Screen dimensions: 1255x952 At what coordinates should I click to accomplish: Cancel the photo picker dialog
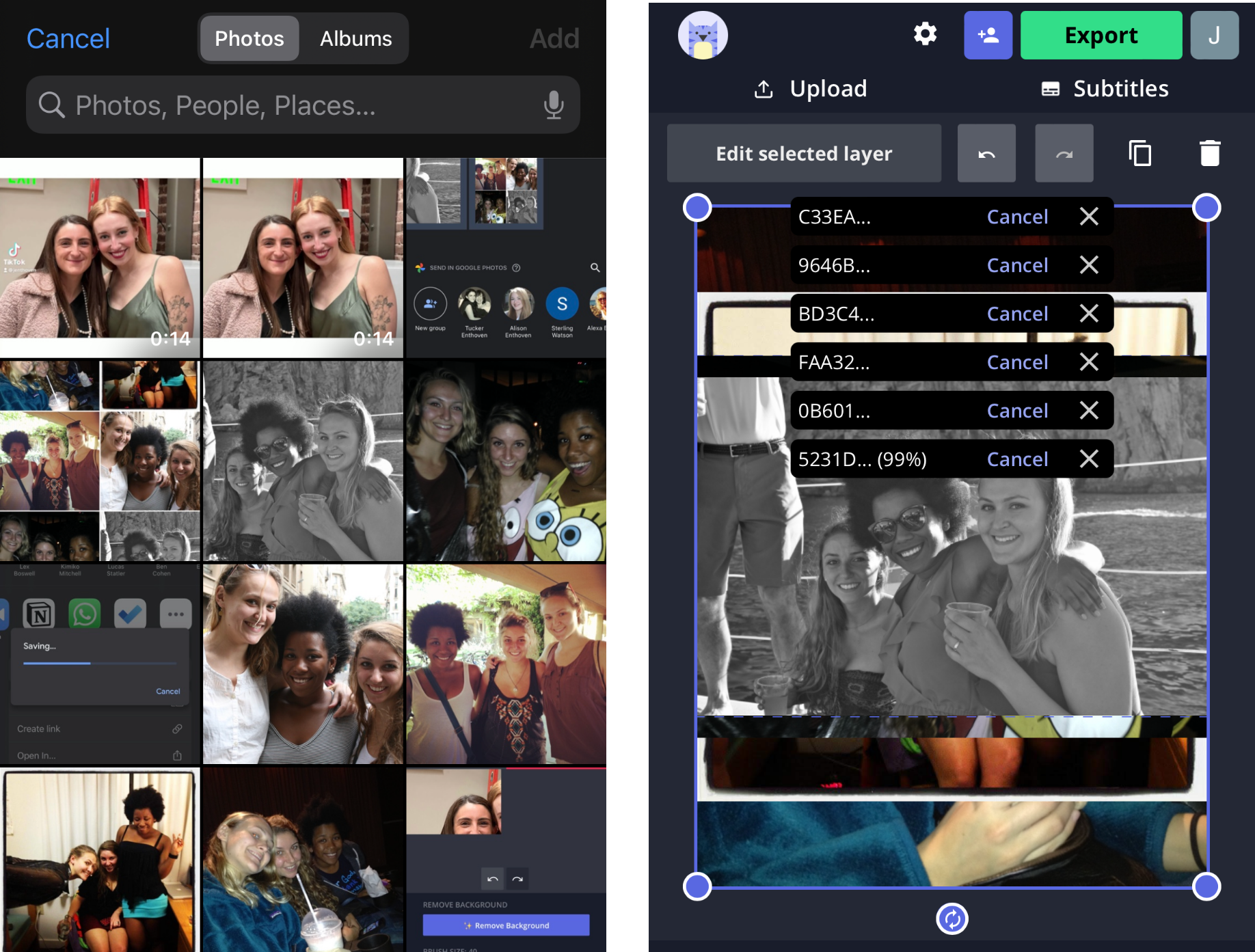[68, 39]
